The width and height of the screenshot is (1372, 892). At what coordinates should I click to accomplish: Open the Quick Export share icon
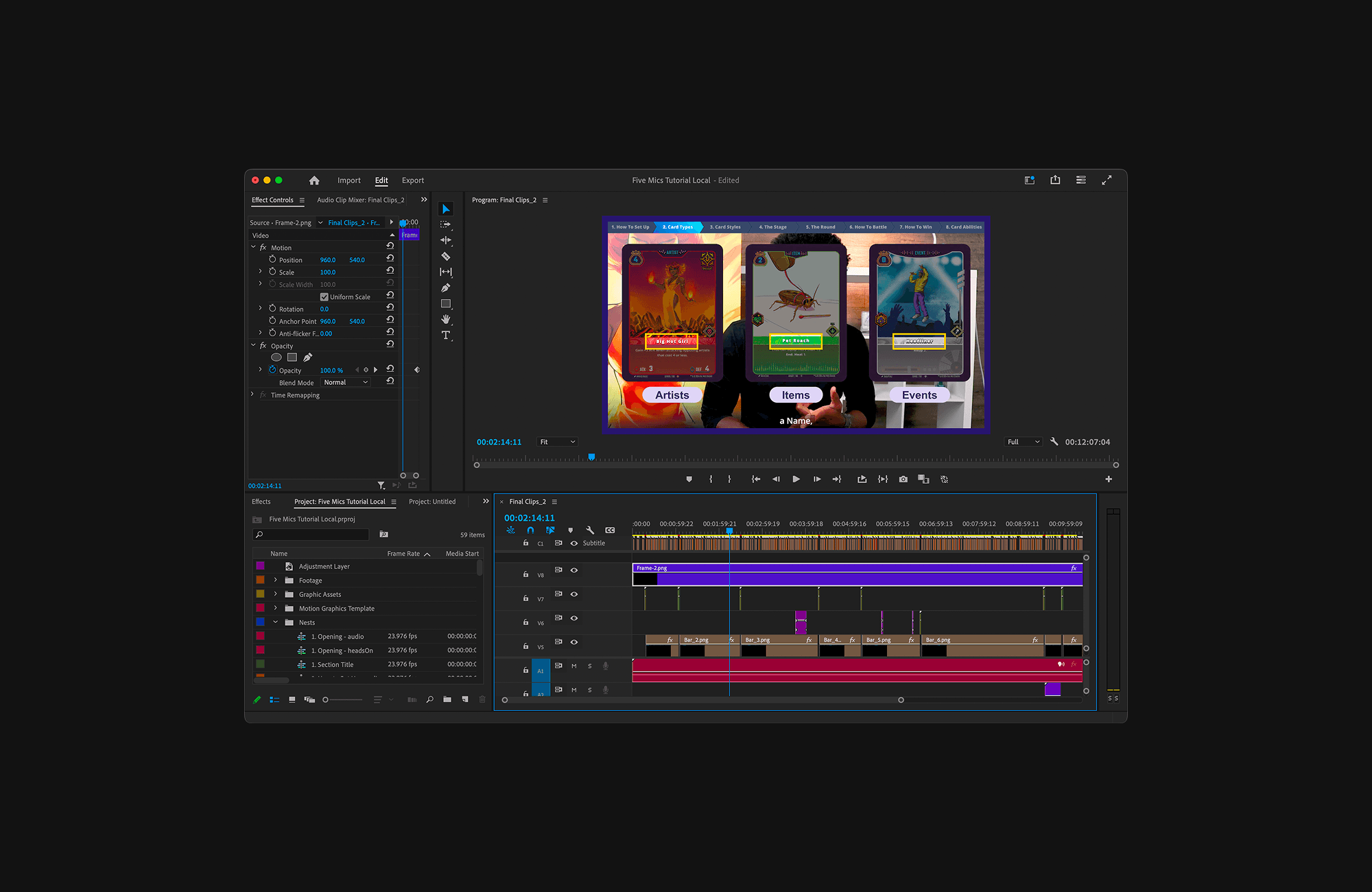tap(1055, 180)
